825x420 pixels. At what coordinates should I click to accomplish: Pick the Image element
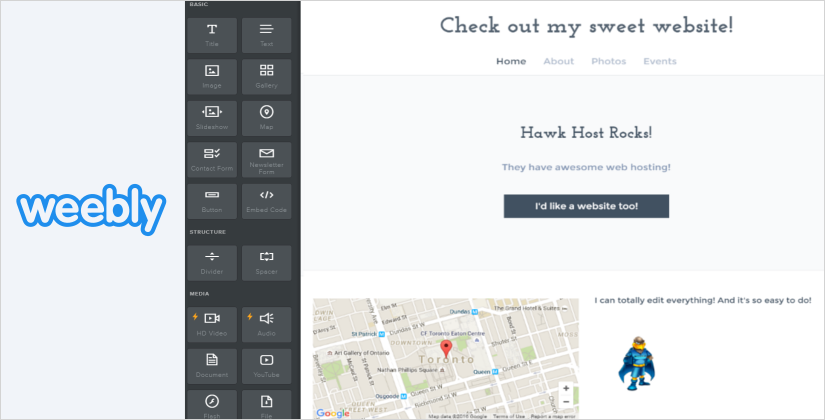(212, 76)
